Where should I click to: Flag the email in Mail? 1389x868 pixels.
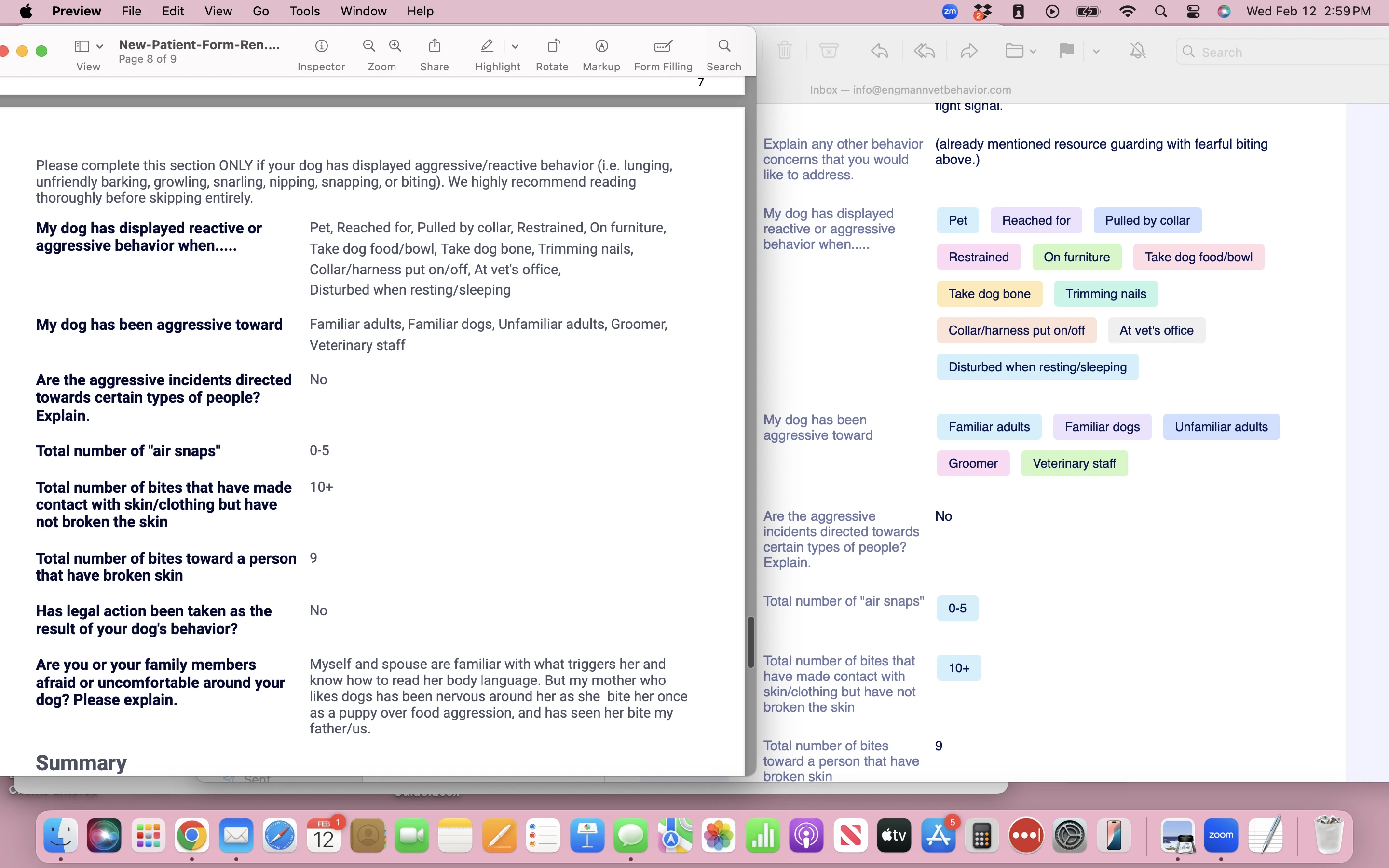coord(1066,51)
